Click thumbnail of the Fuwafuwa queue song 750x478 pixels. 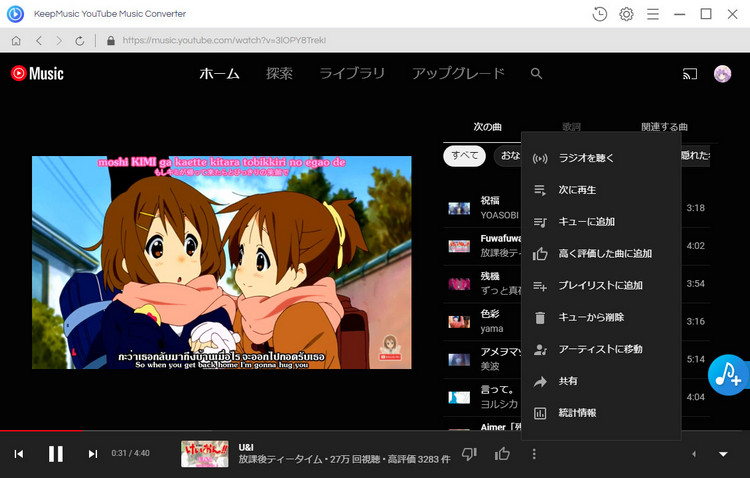[459, 246]
